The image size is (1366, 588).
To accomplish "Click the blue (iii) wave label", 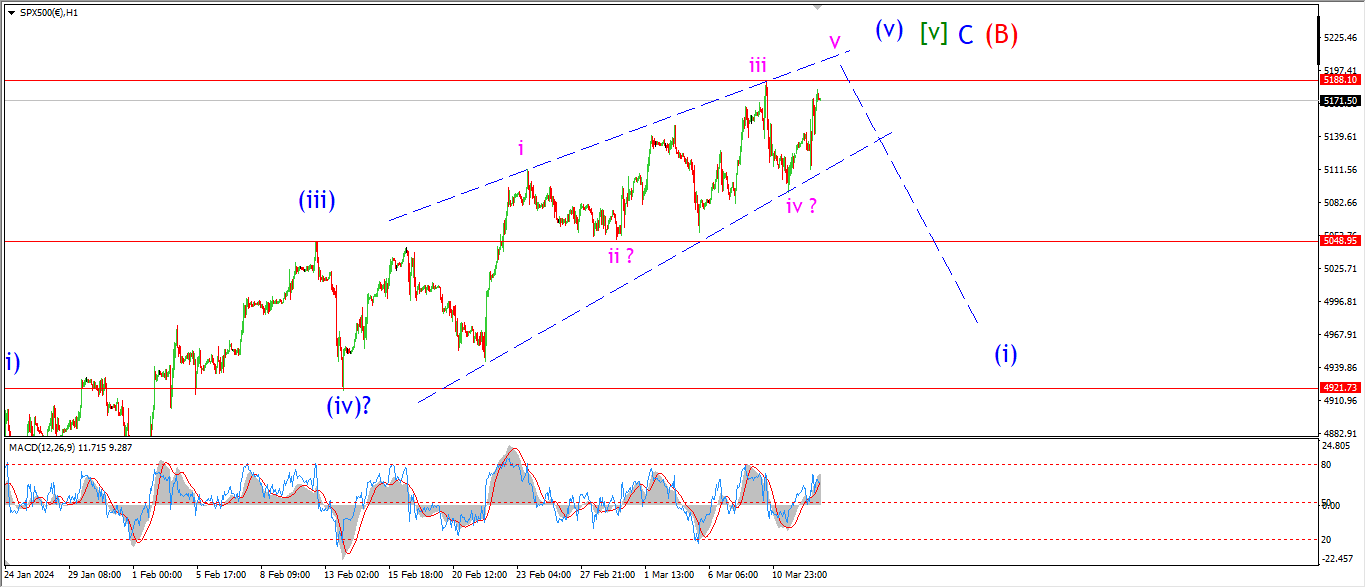I will [x=316, y=200].
